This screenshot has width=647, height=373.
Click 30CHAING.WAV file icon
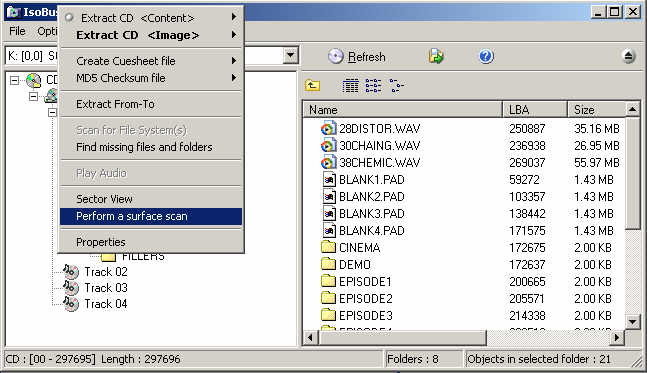328,146
